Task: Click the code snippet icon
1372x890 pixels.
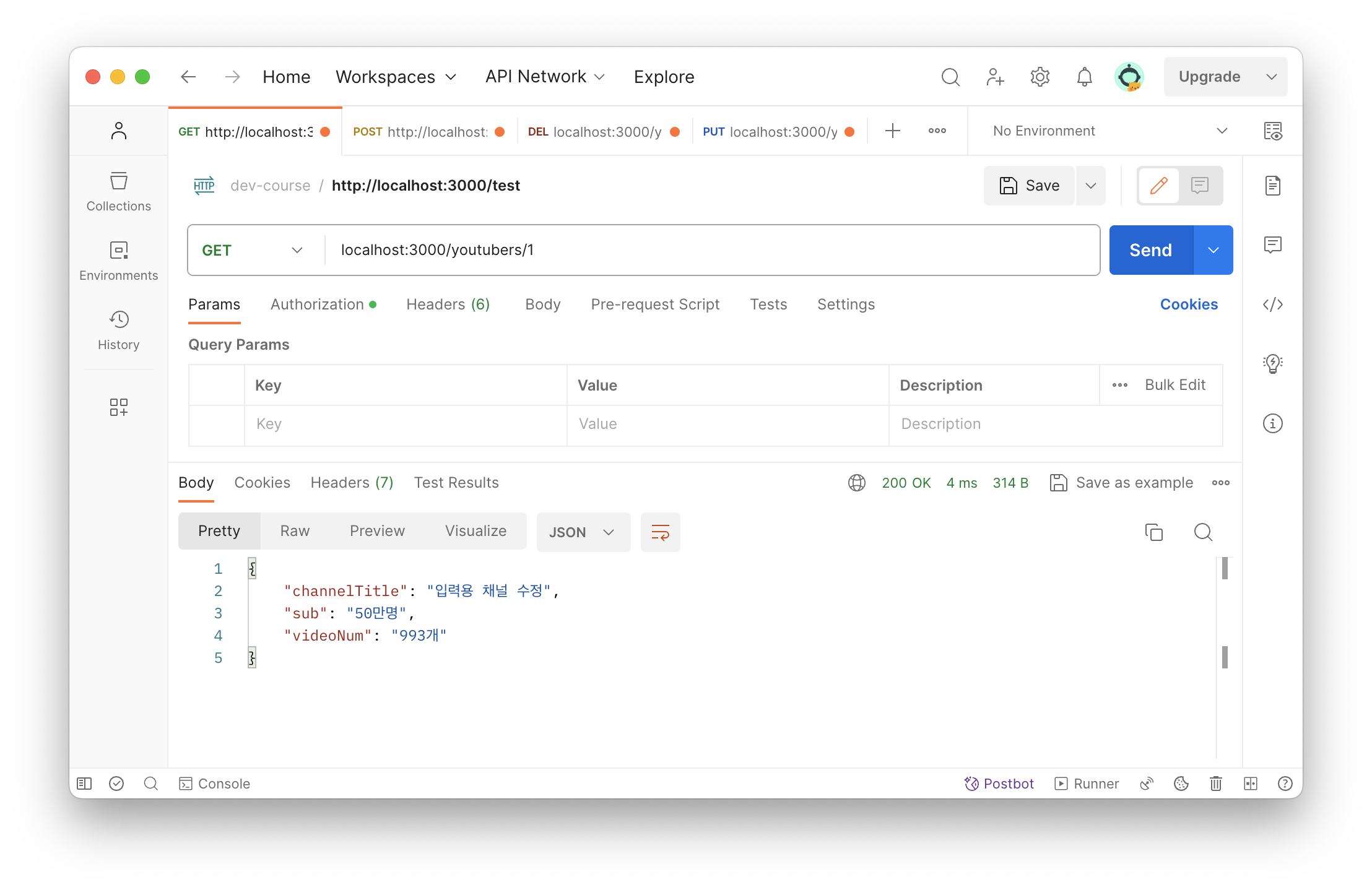Action: pos(1272,305)
